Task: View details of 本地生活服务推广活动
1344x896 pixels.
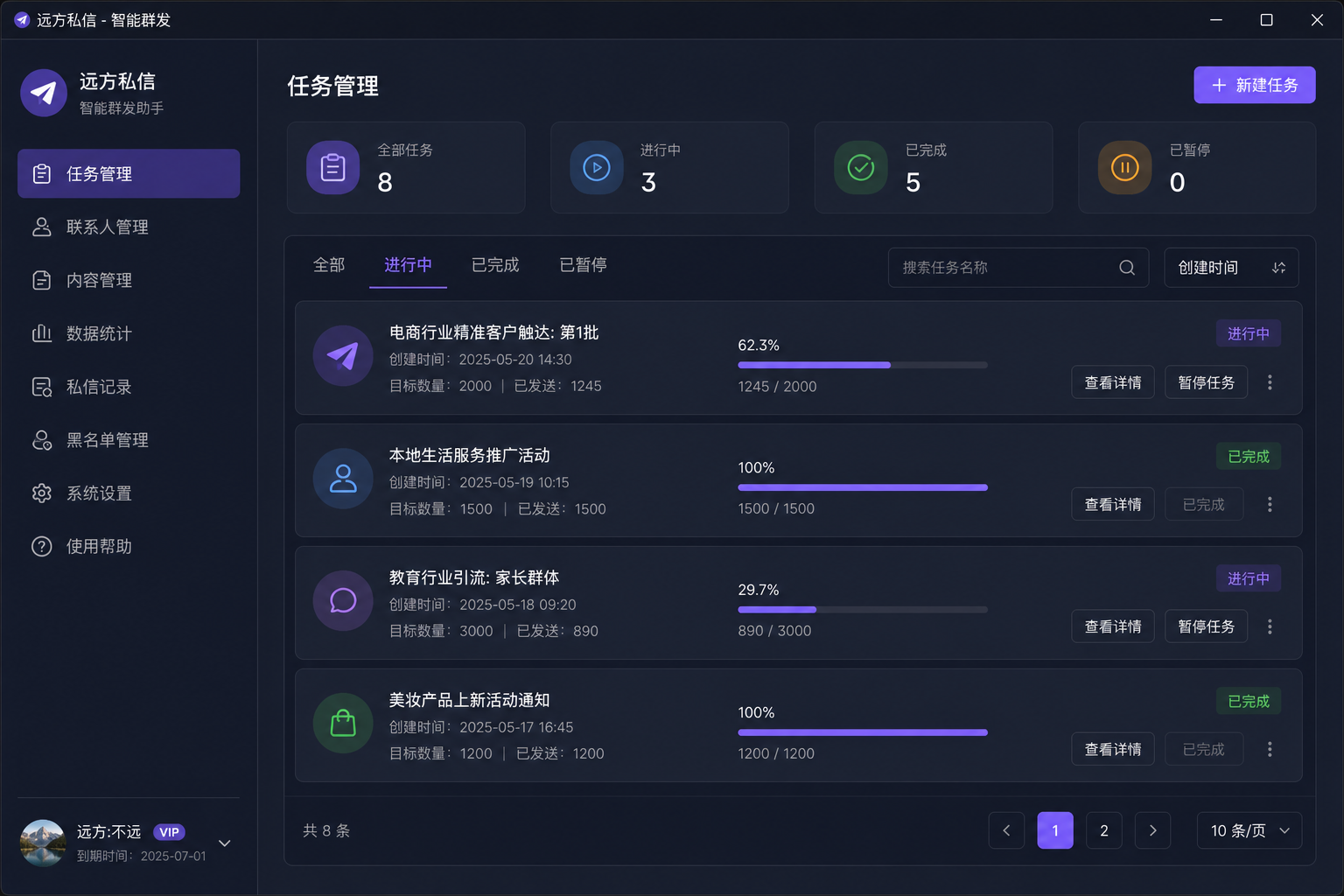Action: [x=1113, y=505]
